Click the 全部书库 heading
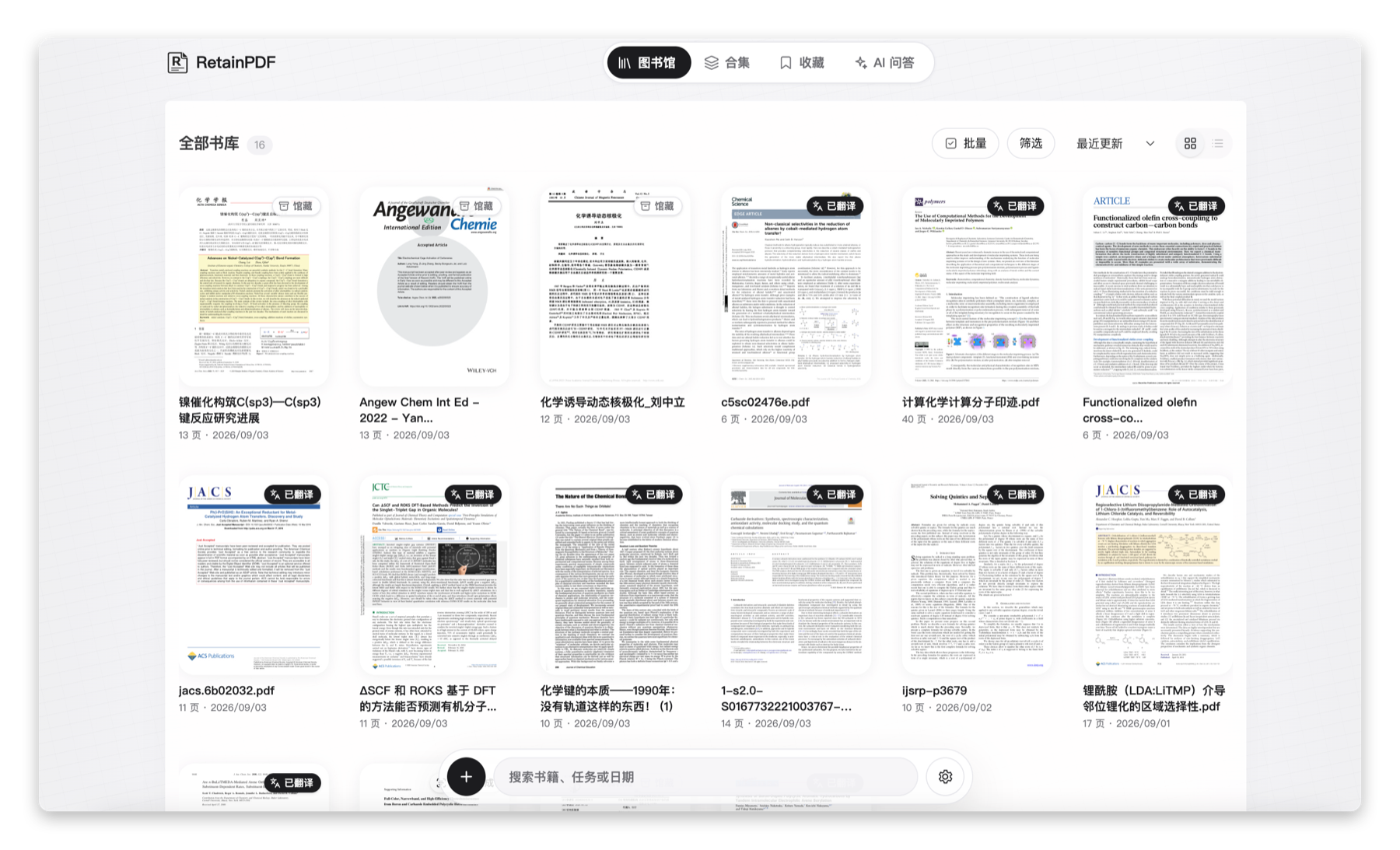This screenshot has width=1400, height=850. point(208,143)
